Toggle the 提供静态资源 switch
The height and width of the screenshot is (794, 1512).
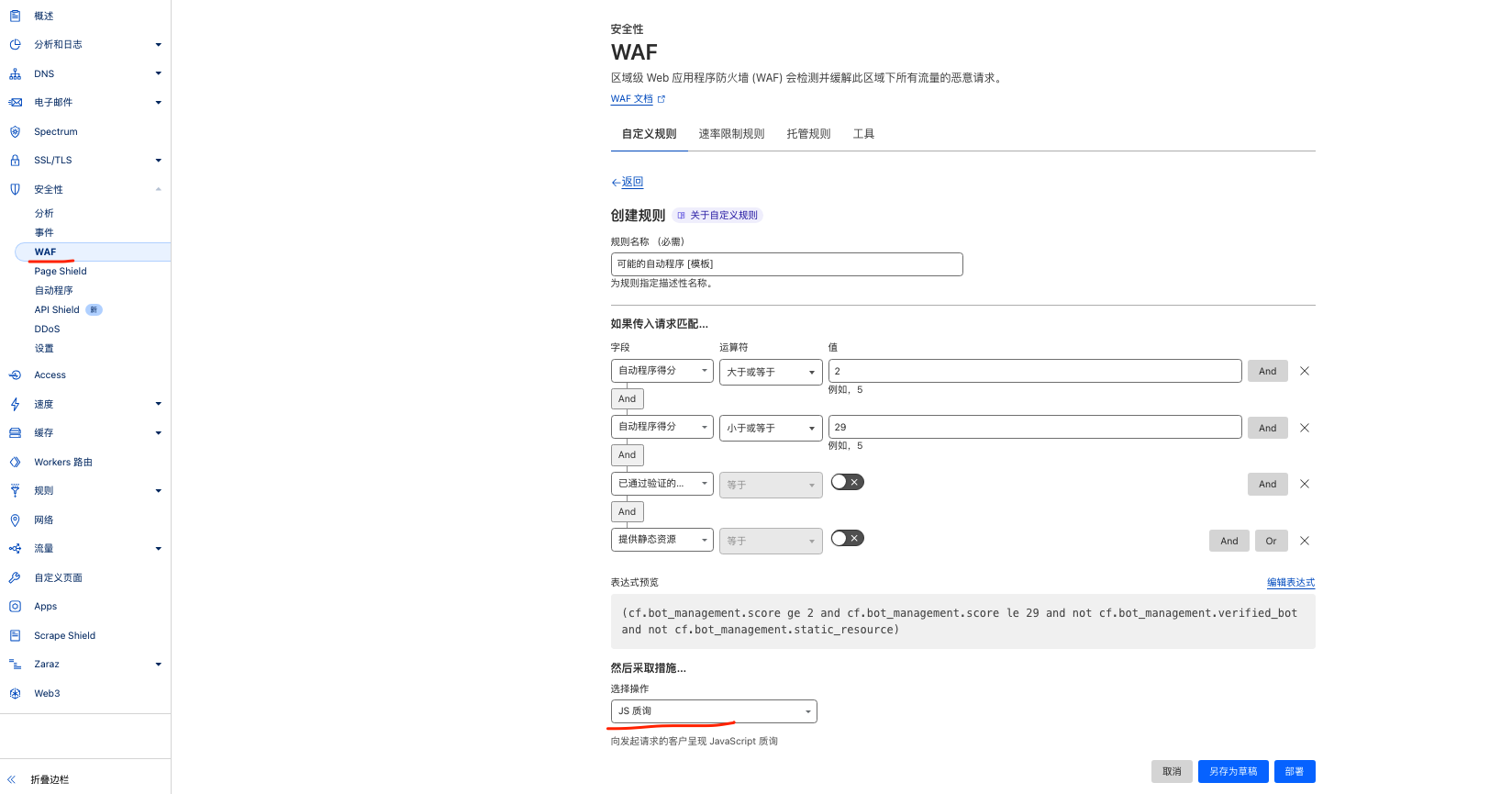[847, 538]
